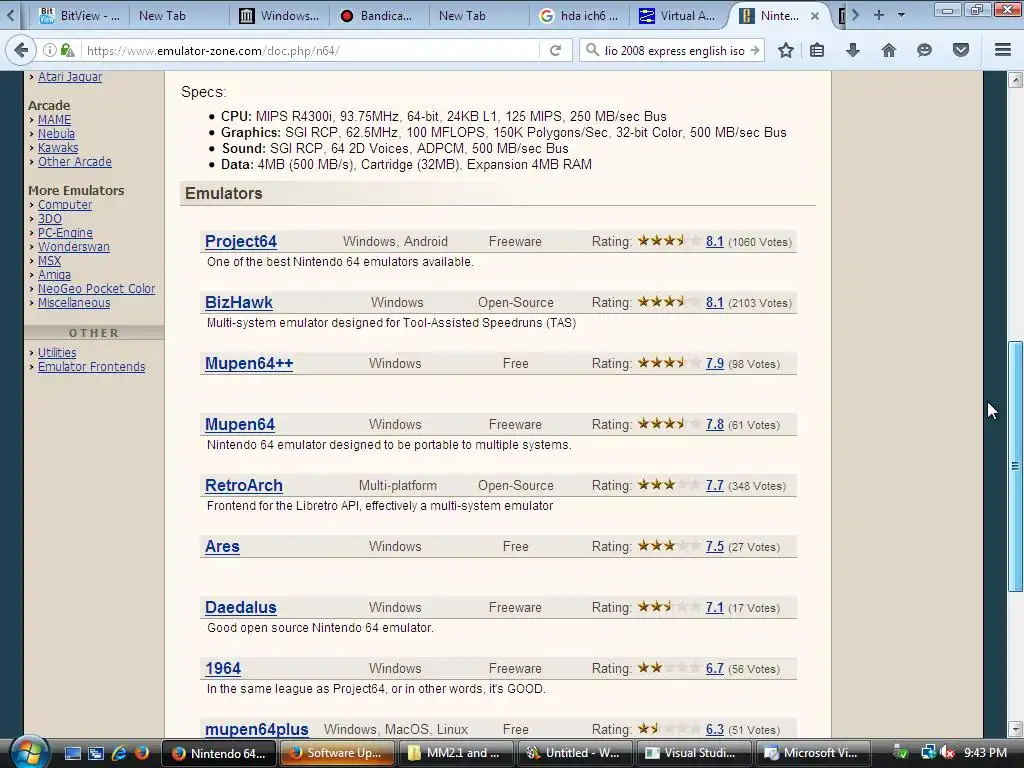Click the chat smiley toolbar icon
Image resolution: width=1024 pixels, height=768 pixels.
pyautogui.click(x=924, y=50)
